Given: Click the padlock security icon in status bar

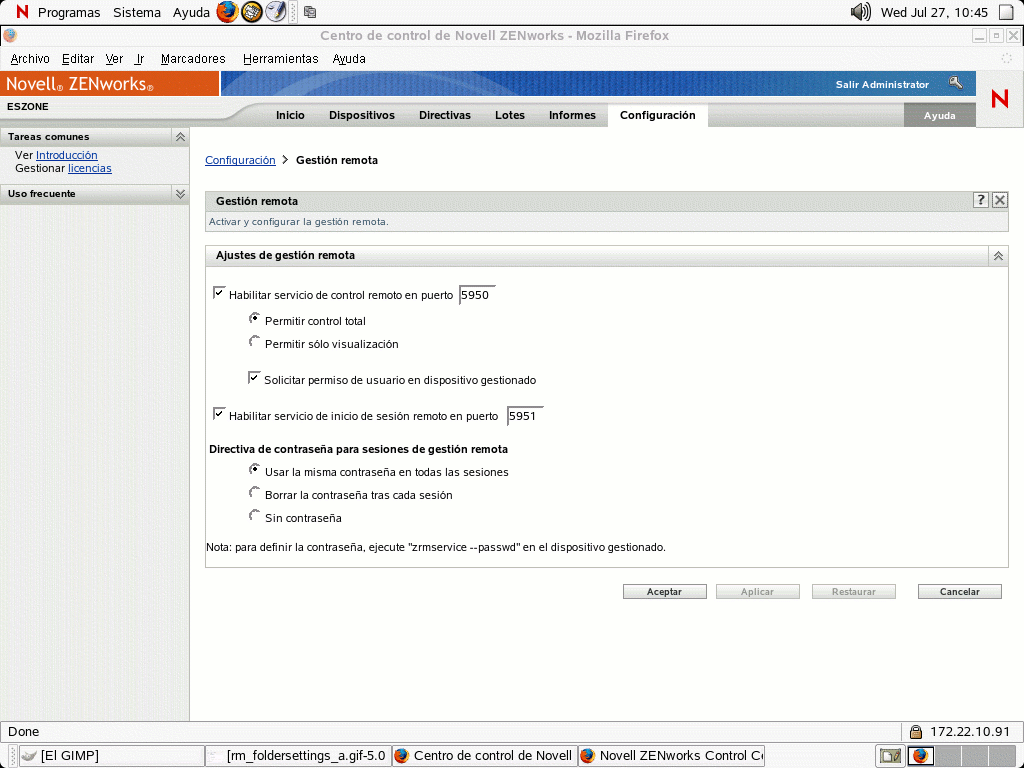Looking at the screenshot, I should click(x=915, y=732).
